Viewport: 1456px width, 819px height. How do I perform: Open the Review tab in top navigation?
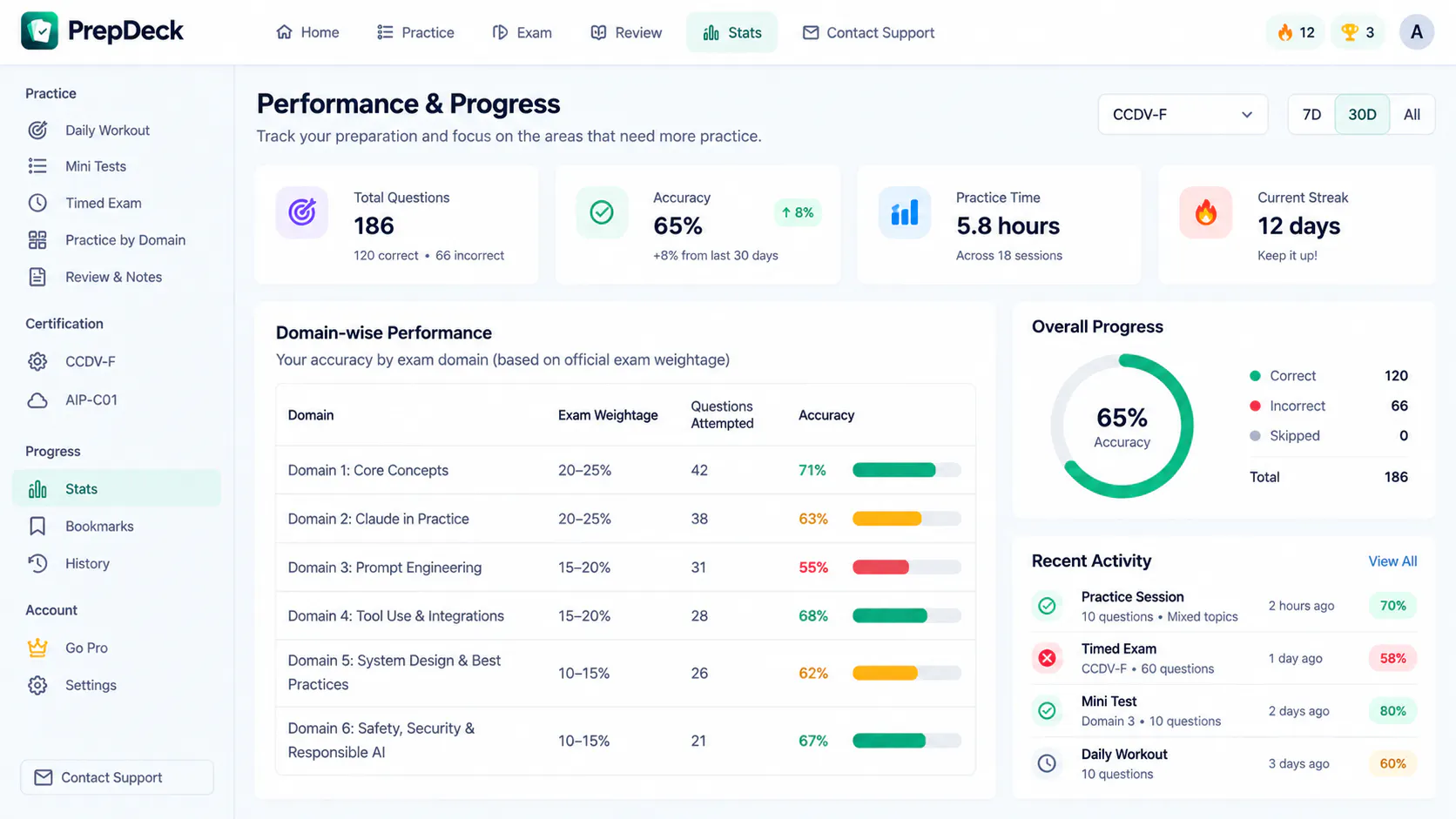[x=626, y=32]
